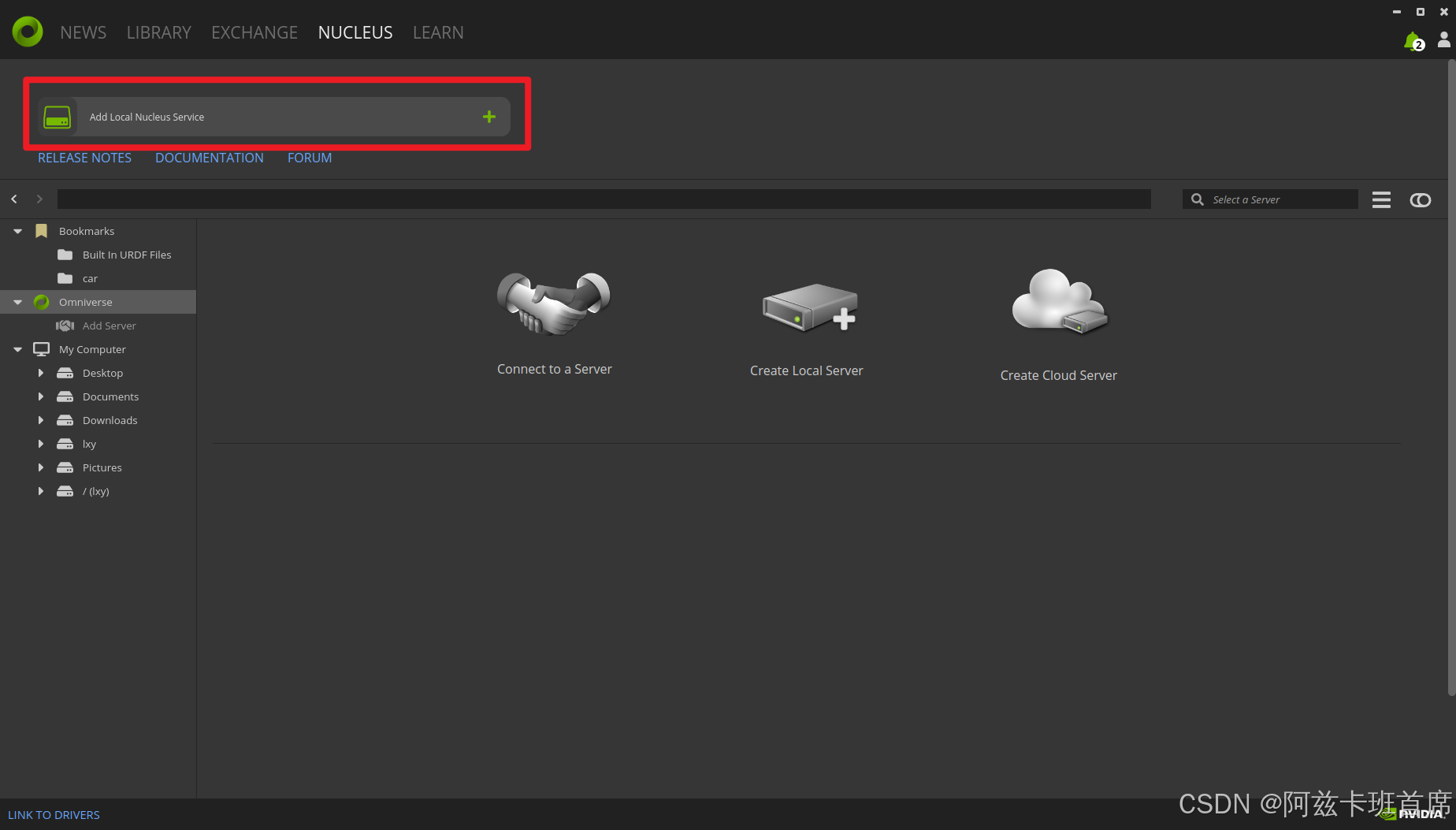Click the My Computer monitor icon
1456x830 pixels.
tap(42, 349)
